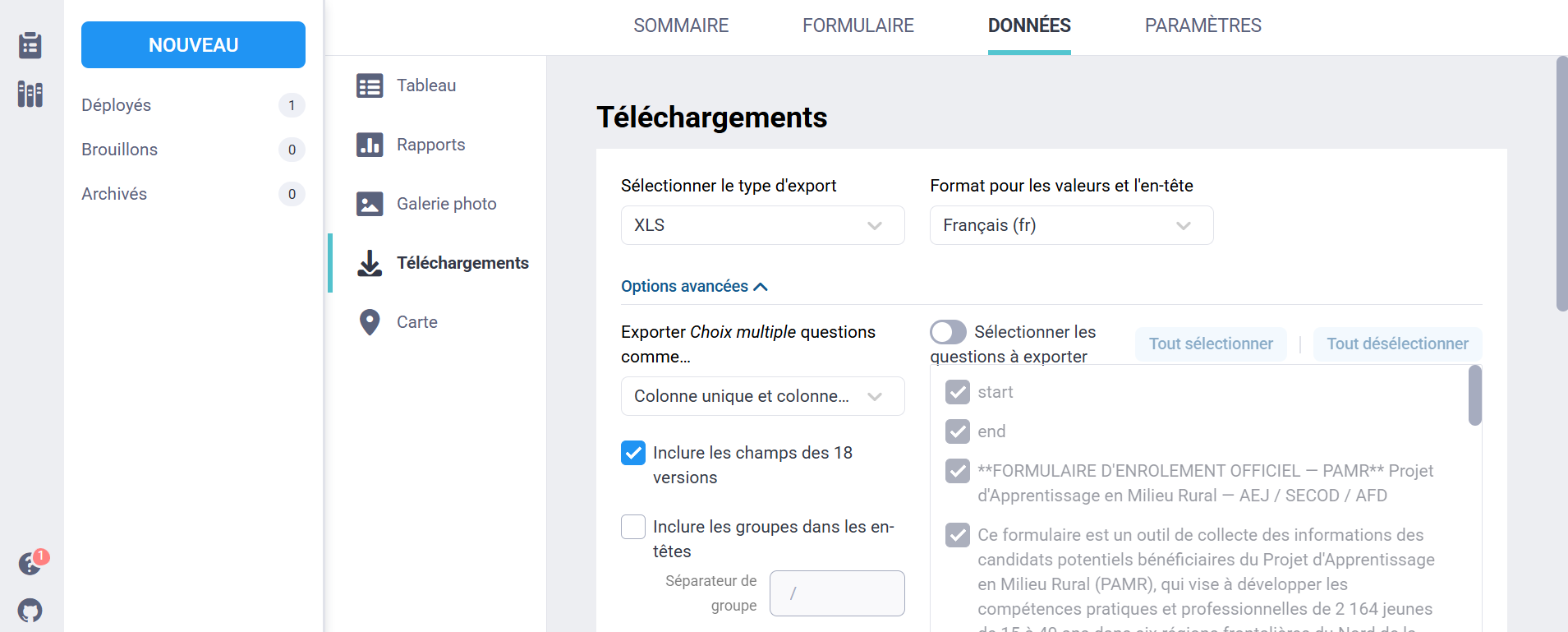1568x632 pixels.
Task: Switch to the PARAMÈTRES tab
Action: tap(1202, 25)
